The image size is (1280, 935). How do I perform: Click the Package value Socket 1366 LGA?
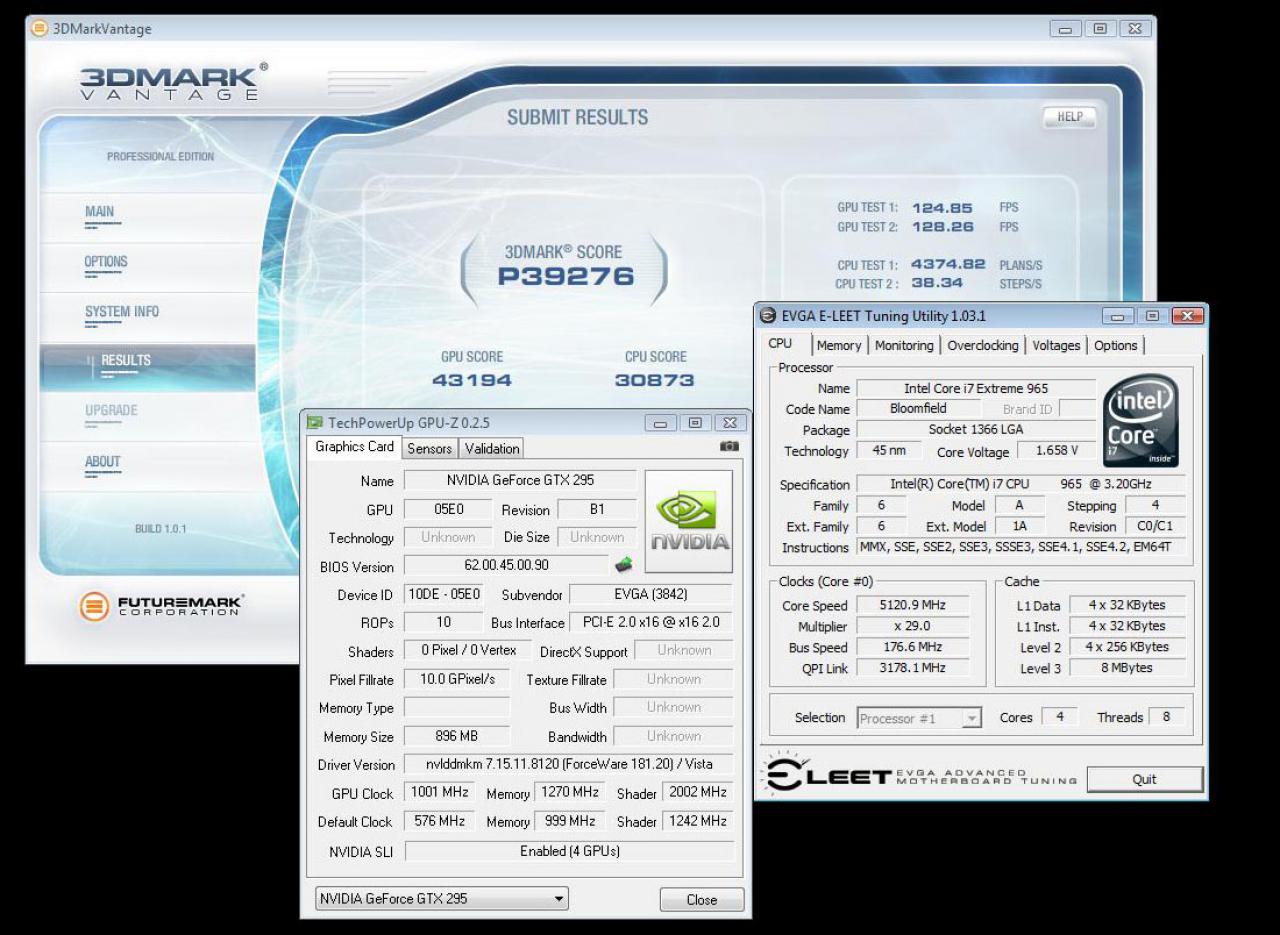(x=976, y=429)
